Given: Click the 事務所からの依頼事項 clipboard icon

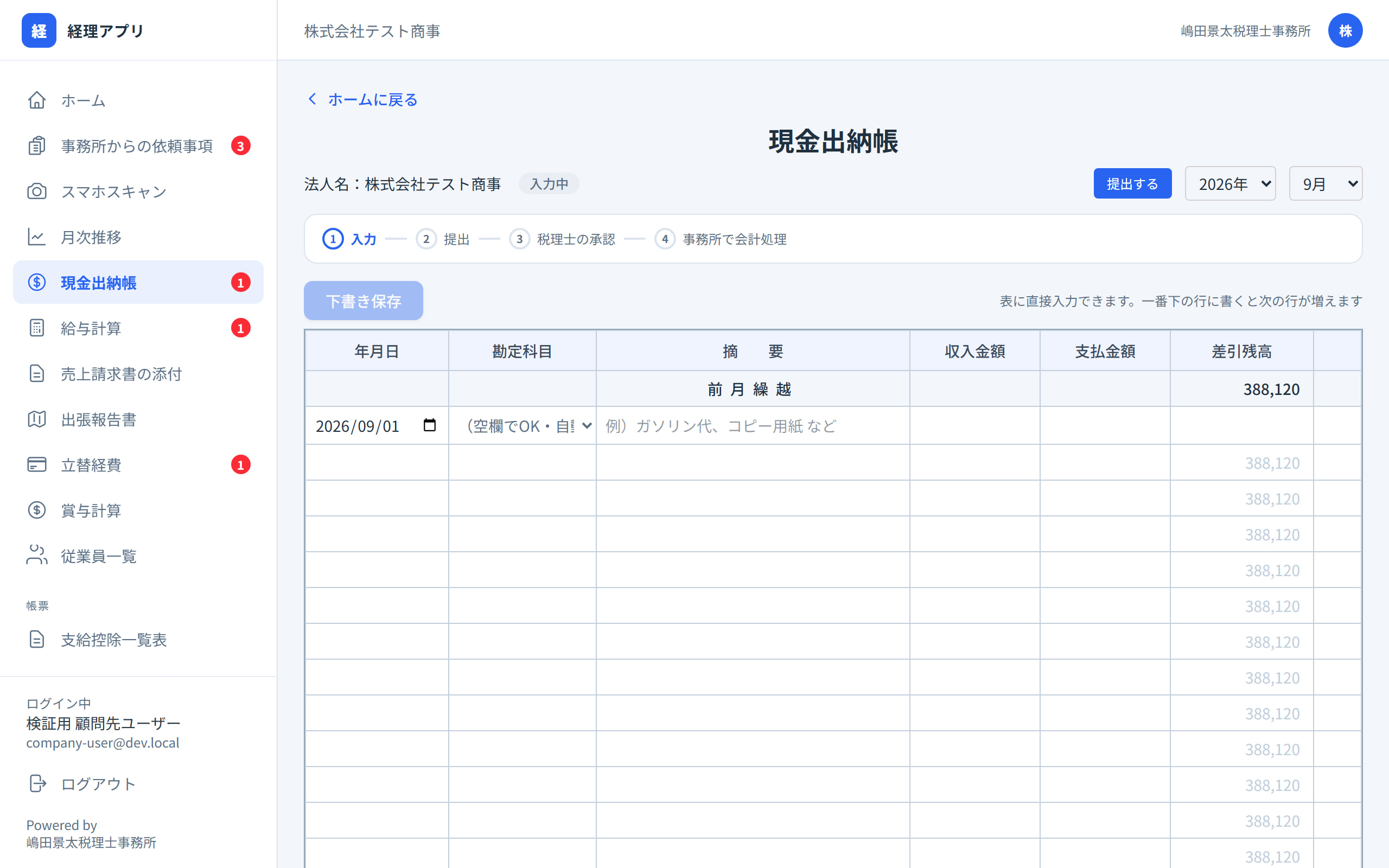Looking at the screenshot, I should [37, 146].
